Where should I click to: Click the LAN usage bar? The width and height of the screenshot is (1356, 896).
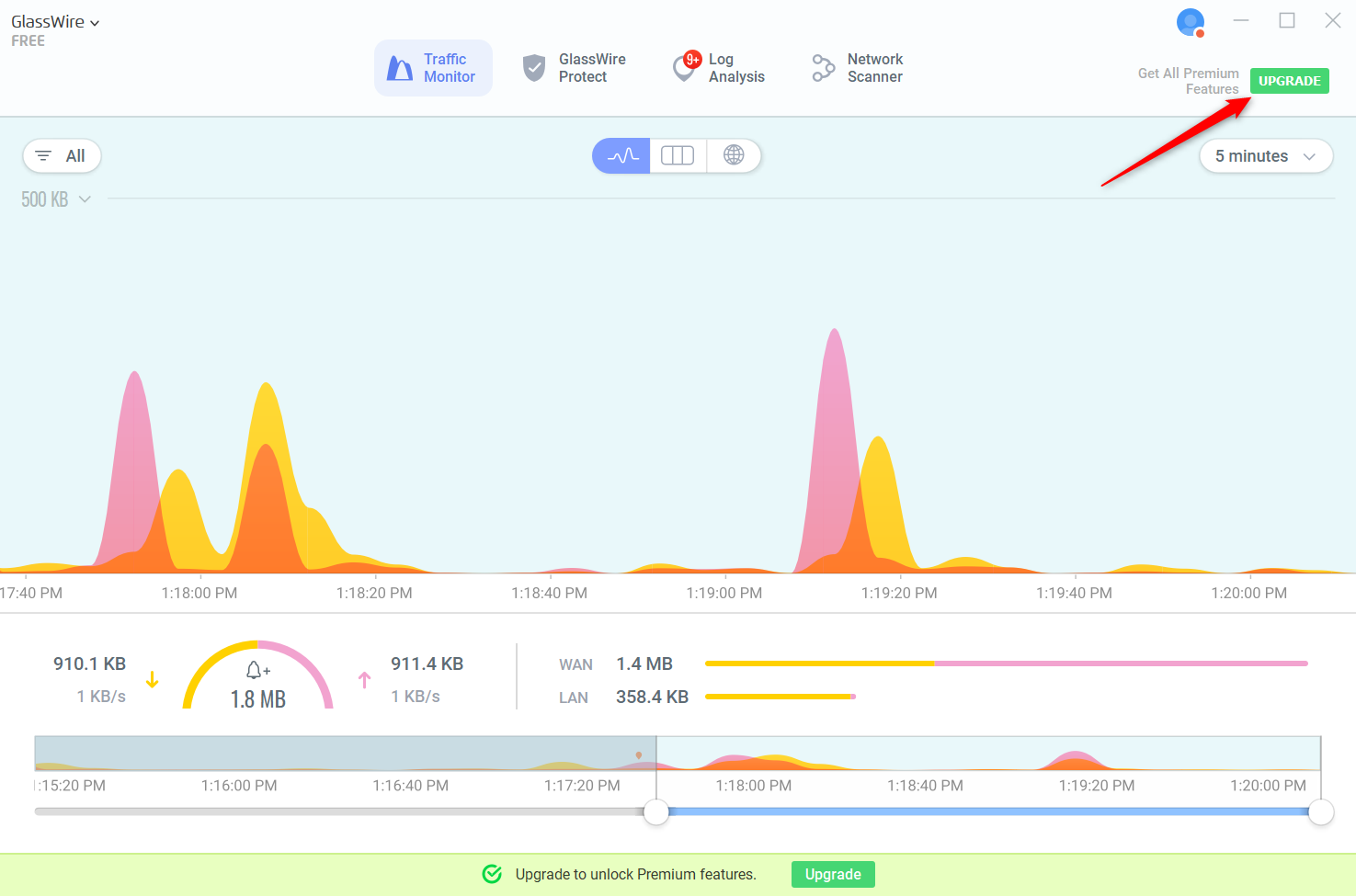point(781,697)
